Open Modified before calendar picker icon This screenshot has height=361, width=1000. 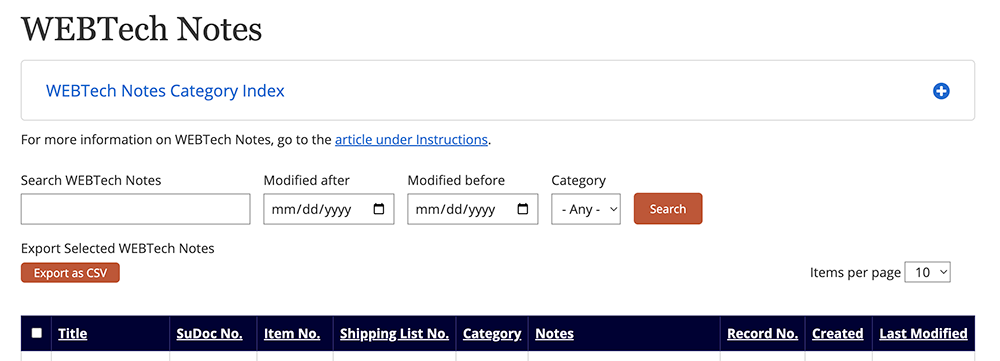coord(523,209)
